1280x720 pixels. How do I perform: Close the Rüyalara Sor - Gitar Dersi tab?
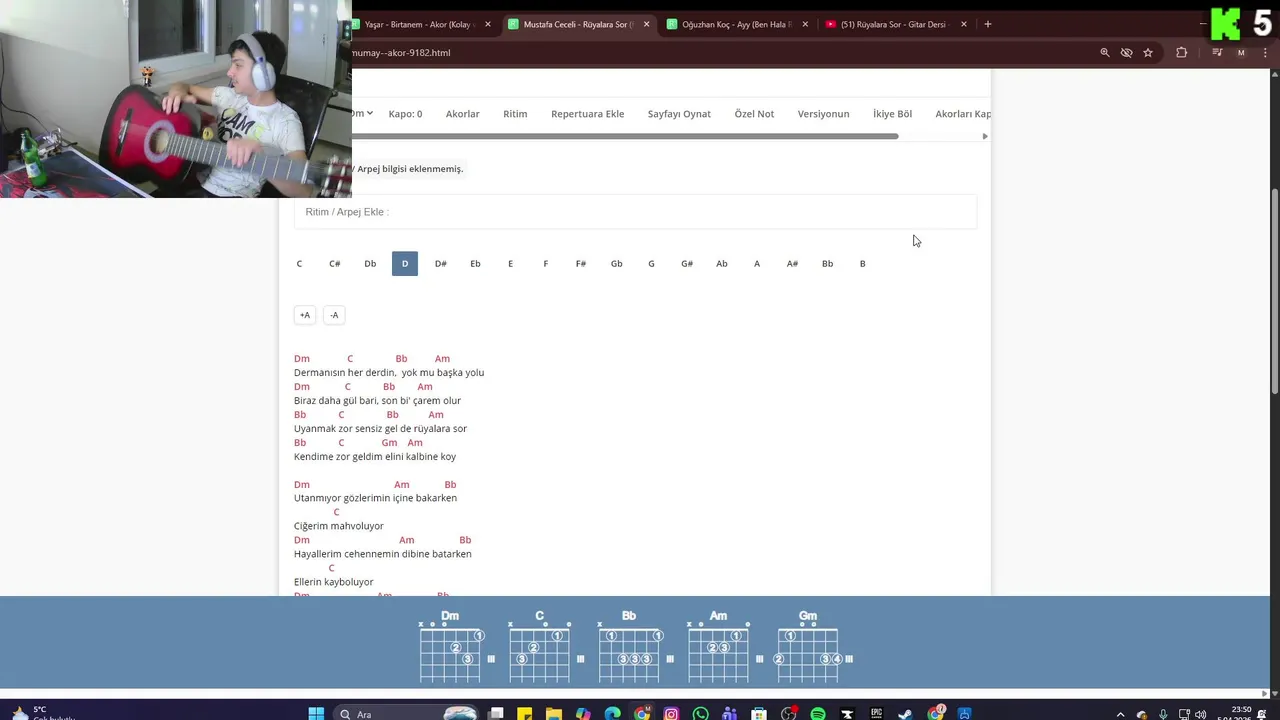pos(964,24)
